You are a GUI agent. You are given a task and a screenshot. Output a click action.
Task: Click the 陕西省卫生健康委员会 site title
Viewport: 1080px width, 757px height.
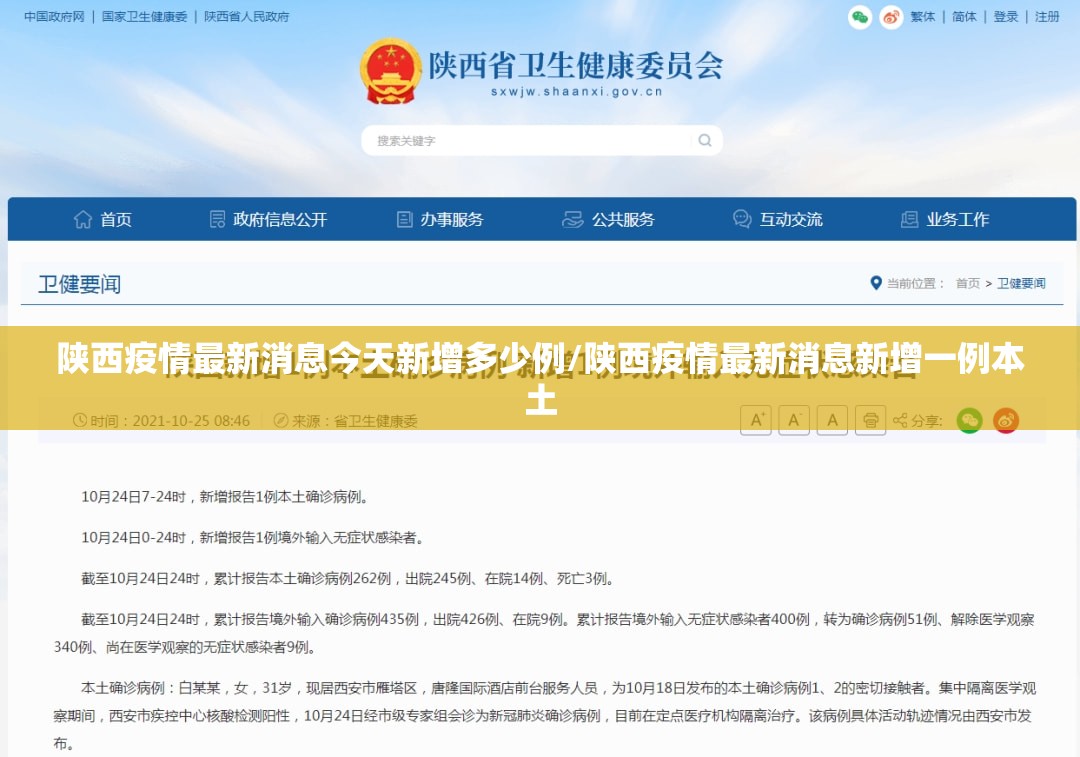(x=576, y=66)
